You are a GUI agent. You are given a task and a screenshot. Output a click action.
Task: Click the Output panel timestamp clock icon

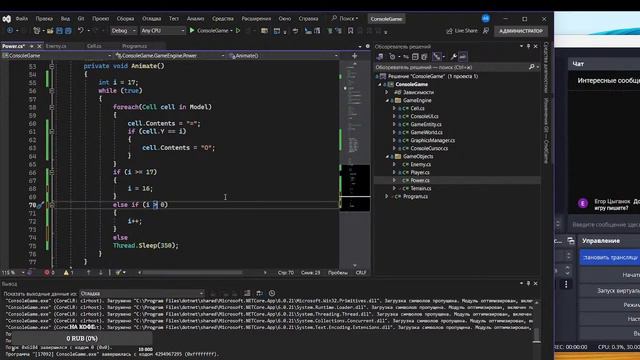point(272,293)
